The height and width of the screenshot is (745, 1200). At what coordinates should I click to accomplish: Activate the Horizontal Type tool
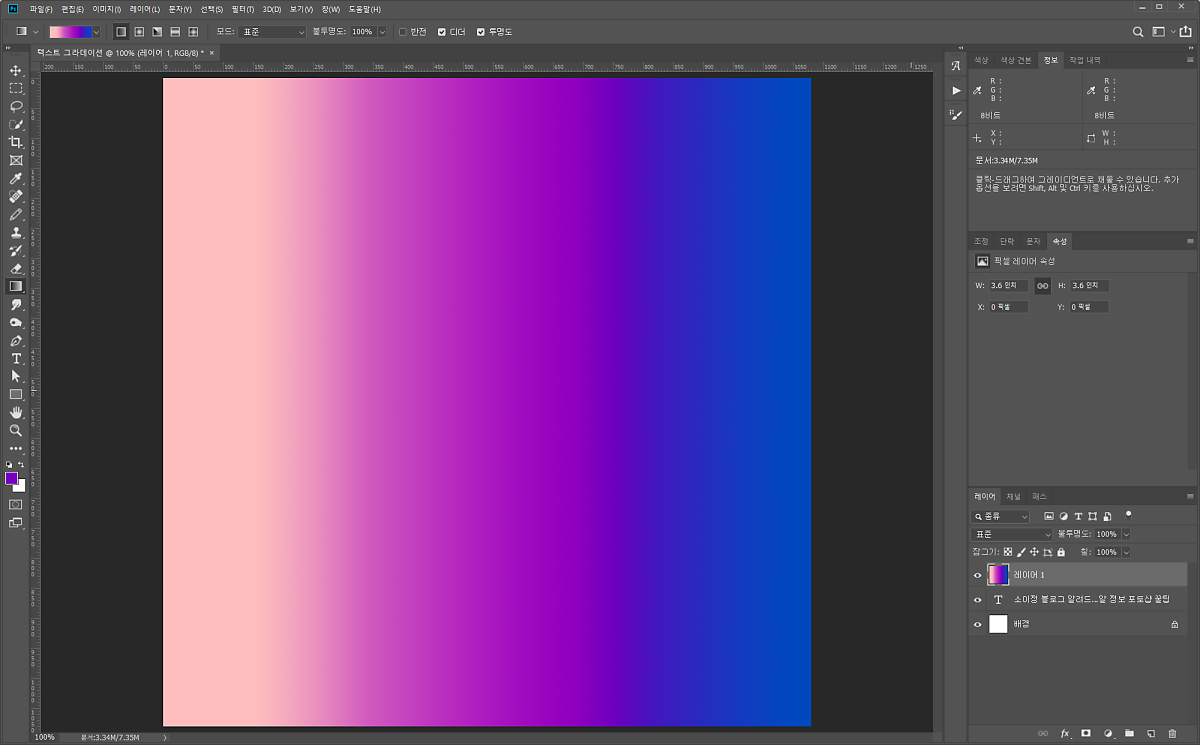[x=16, y=358]
